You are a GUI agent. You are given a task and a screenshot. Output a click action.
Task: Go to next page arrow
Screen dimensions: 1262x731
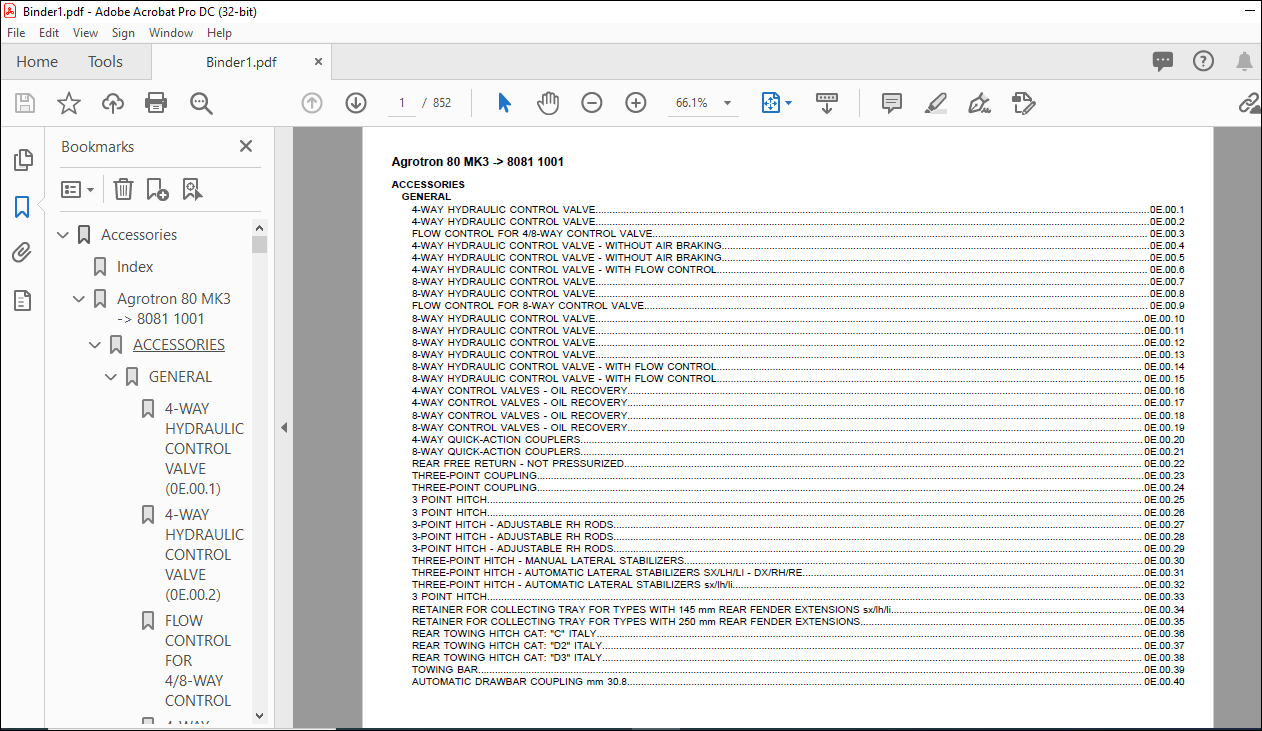356,103
